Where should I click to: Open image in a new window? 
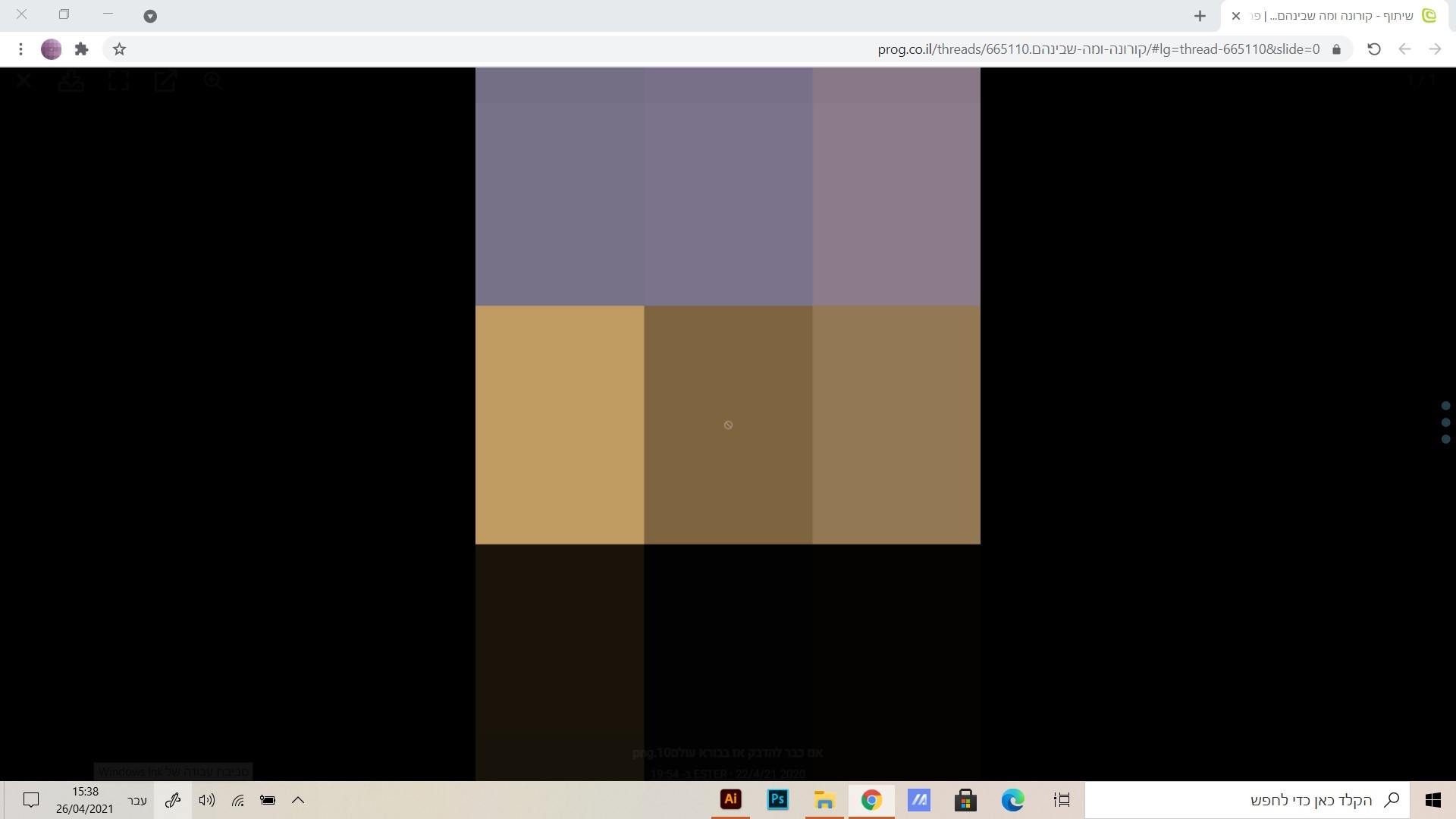tap(165, 81)
